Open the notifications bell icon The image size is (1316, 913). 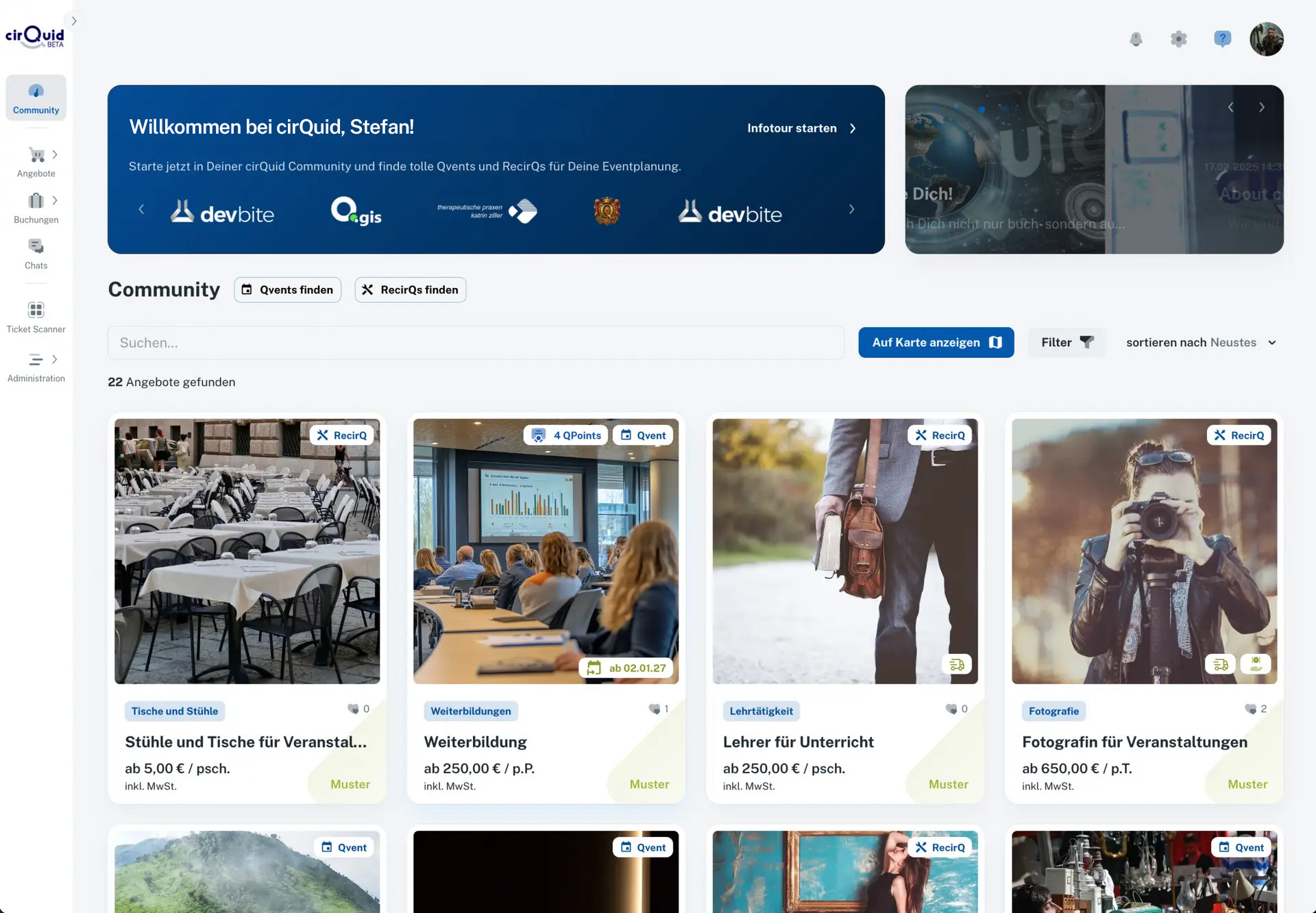(1136, 39)
